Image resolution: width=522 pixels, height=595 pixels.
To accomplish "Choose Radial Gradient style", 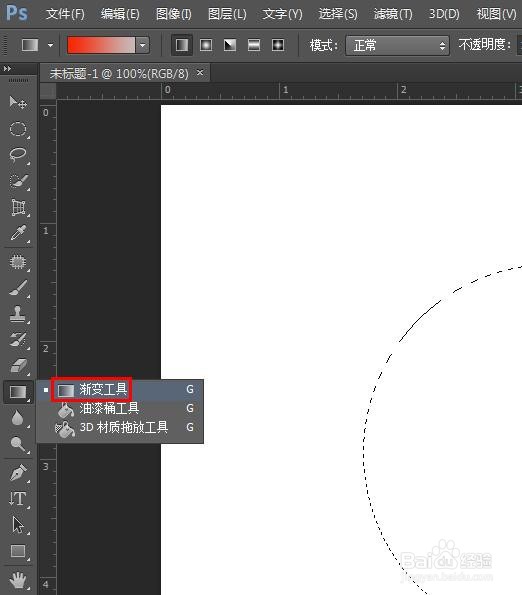I will coord(206,45).
